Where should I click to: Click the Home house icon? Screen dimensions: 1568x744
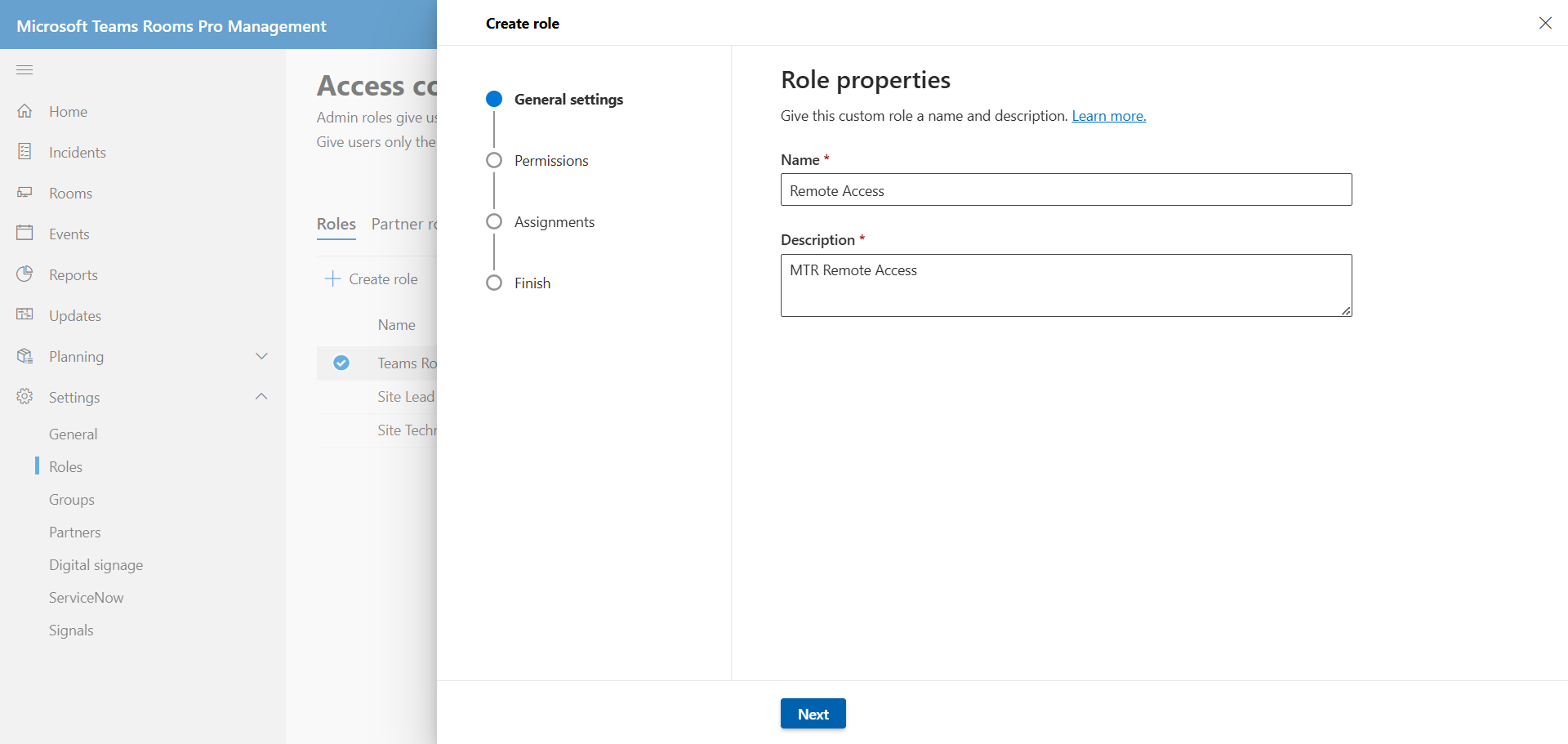(24, 111)
